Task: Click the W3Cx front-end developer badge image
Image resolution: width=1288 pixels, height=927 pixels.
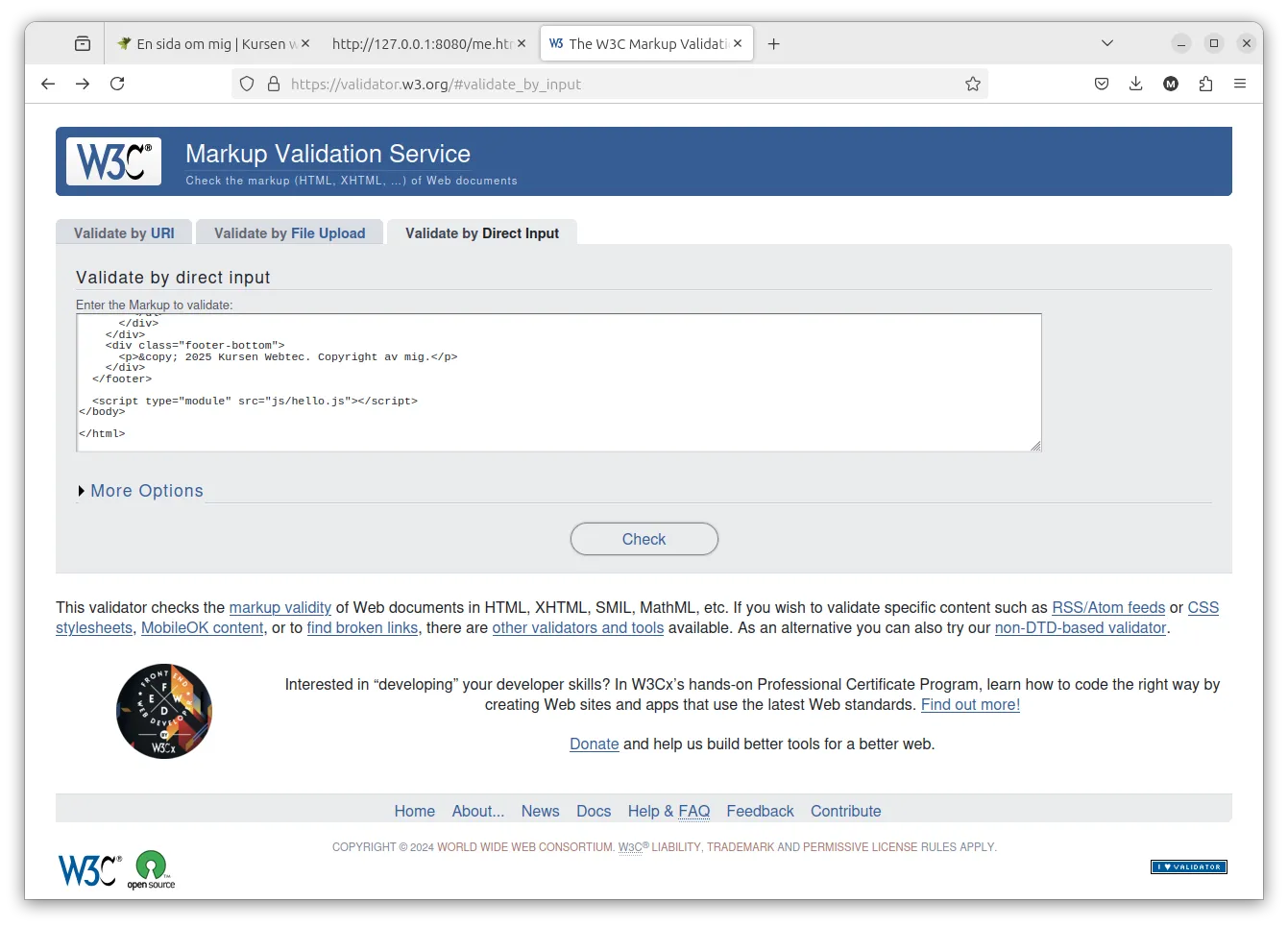Action: coord(164,712)
